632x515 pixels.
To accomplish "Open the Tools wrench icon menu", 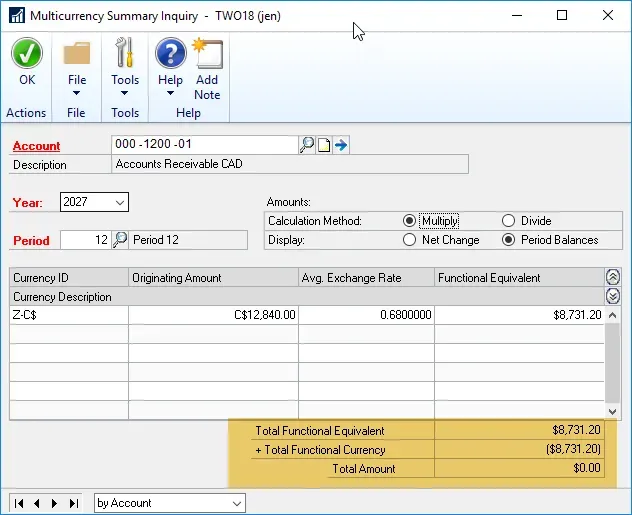I will [125, 54].
